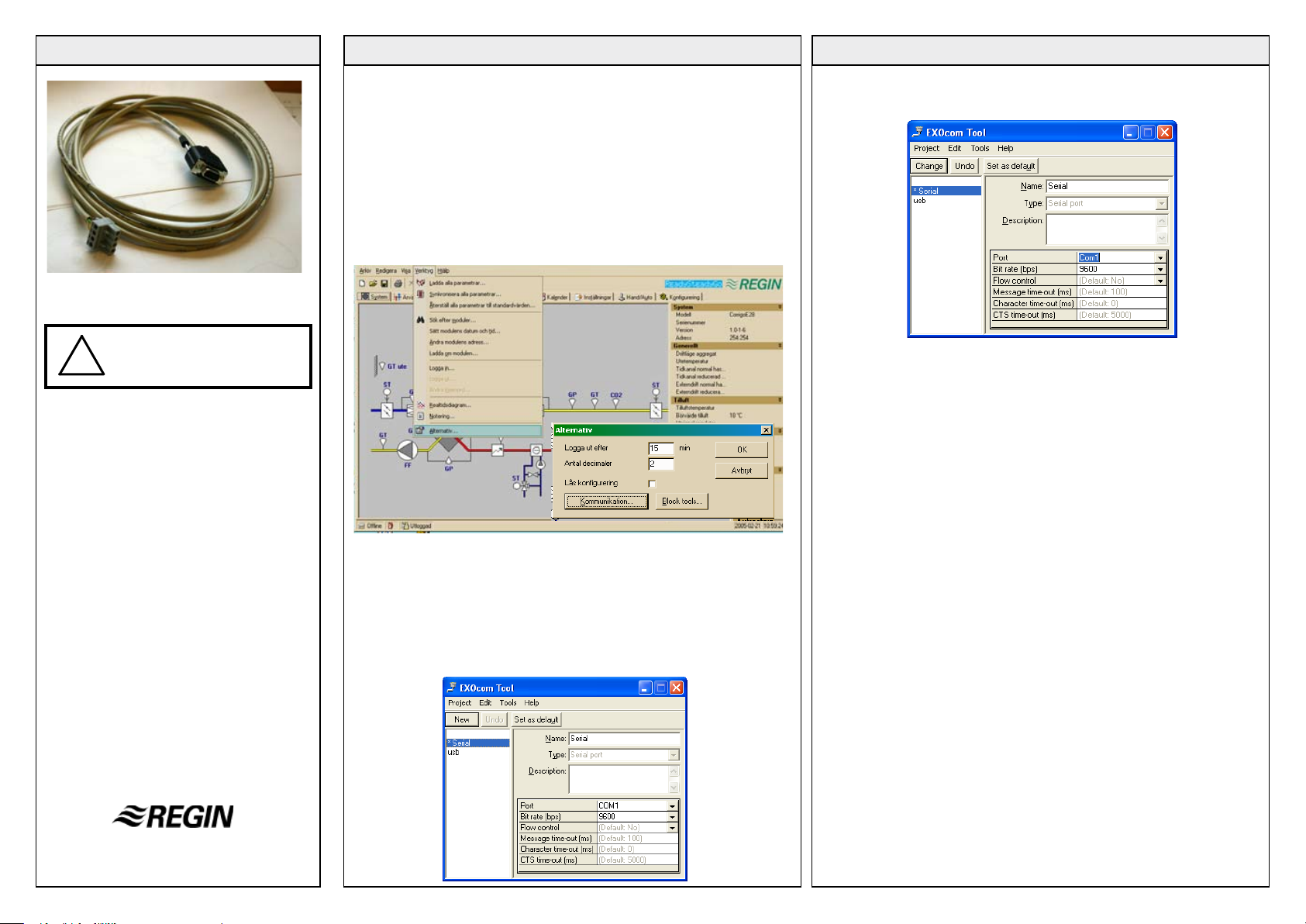Open the Redigera menu

coord(386,271)
